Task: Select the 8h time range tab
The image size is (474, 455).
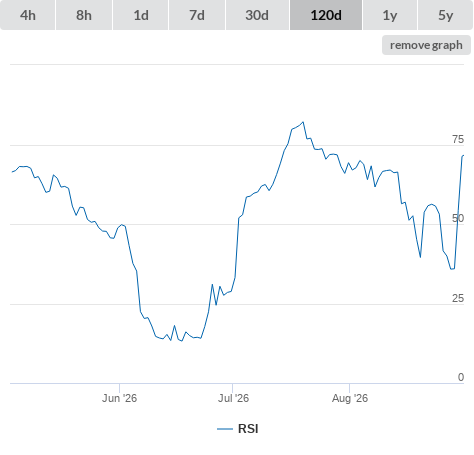Action: point(84,15)
